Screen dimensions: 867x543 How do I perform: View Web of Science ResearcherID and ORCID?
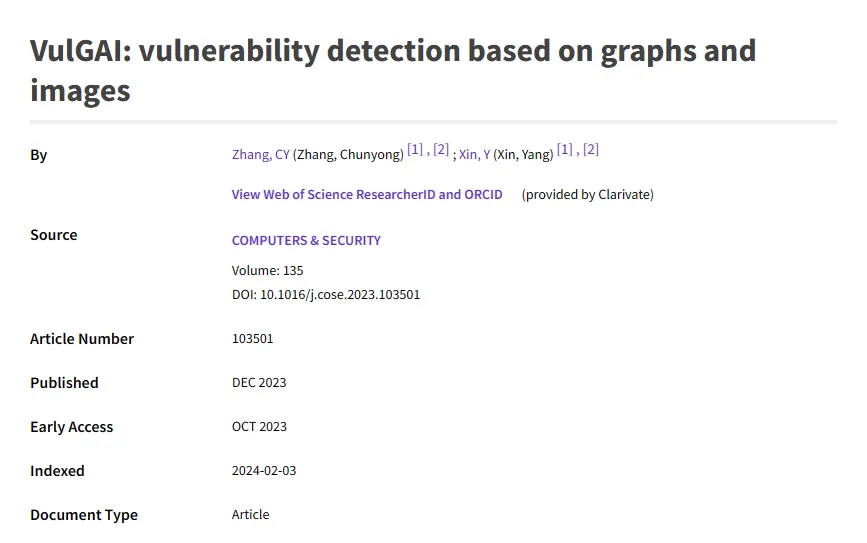click(x=367, y=194)
